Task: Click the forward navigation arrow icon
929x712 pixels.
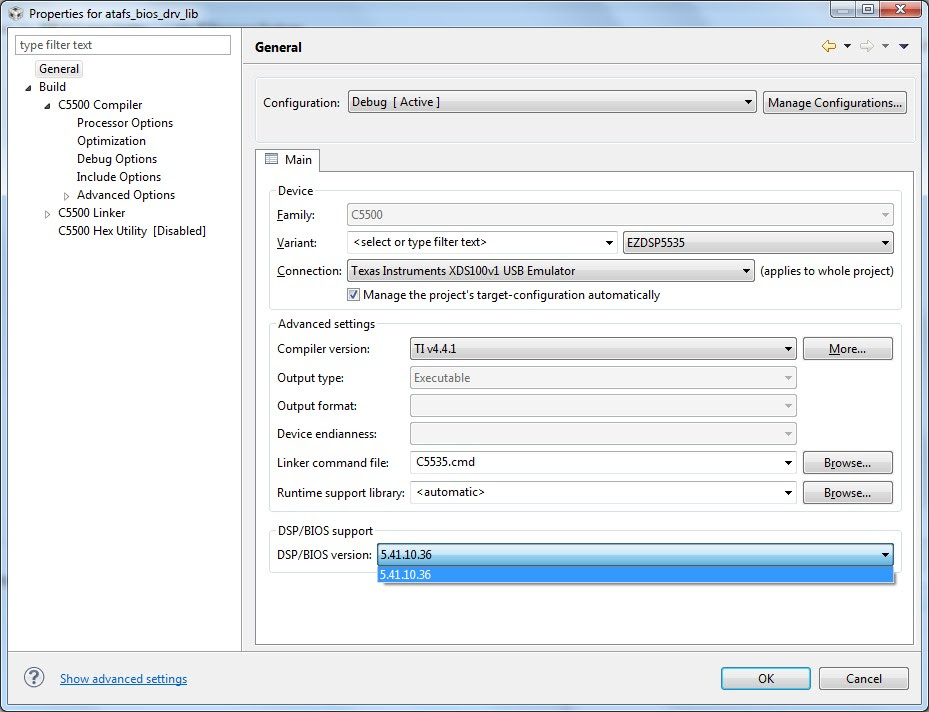Action: coord(866,46)
